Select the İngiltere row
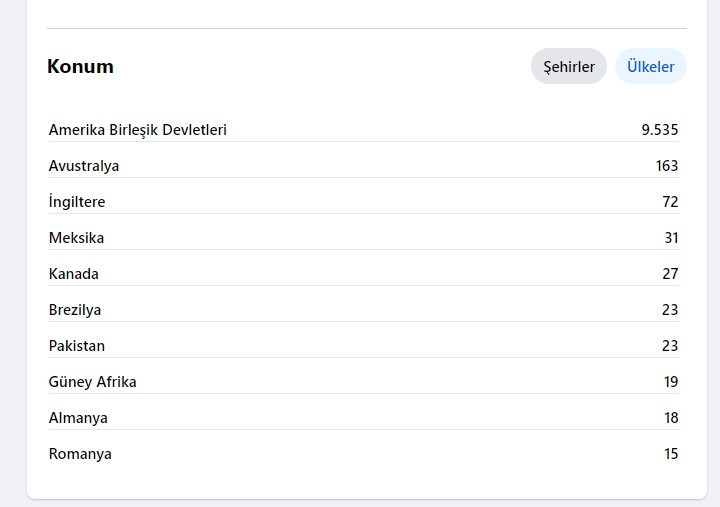This screenshot has width=720, height=507. (363, 202)
